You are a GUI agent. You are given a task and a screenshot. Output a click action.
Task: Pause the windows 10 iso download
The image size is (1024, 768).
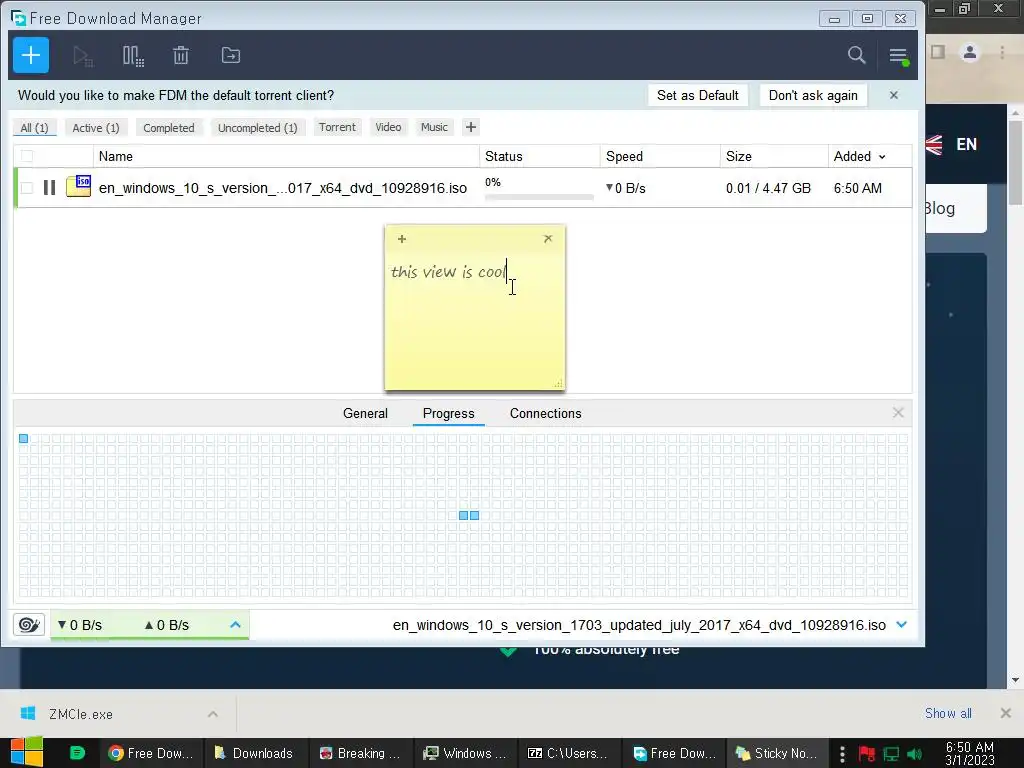50,188
